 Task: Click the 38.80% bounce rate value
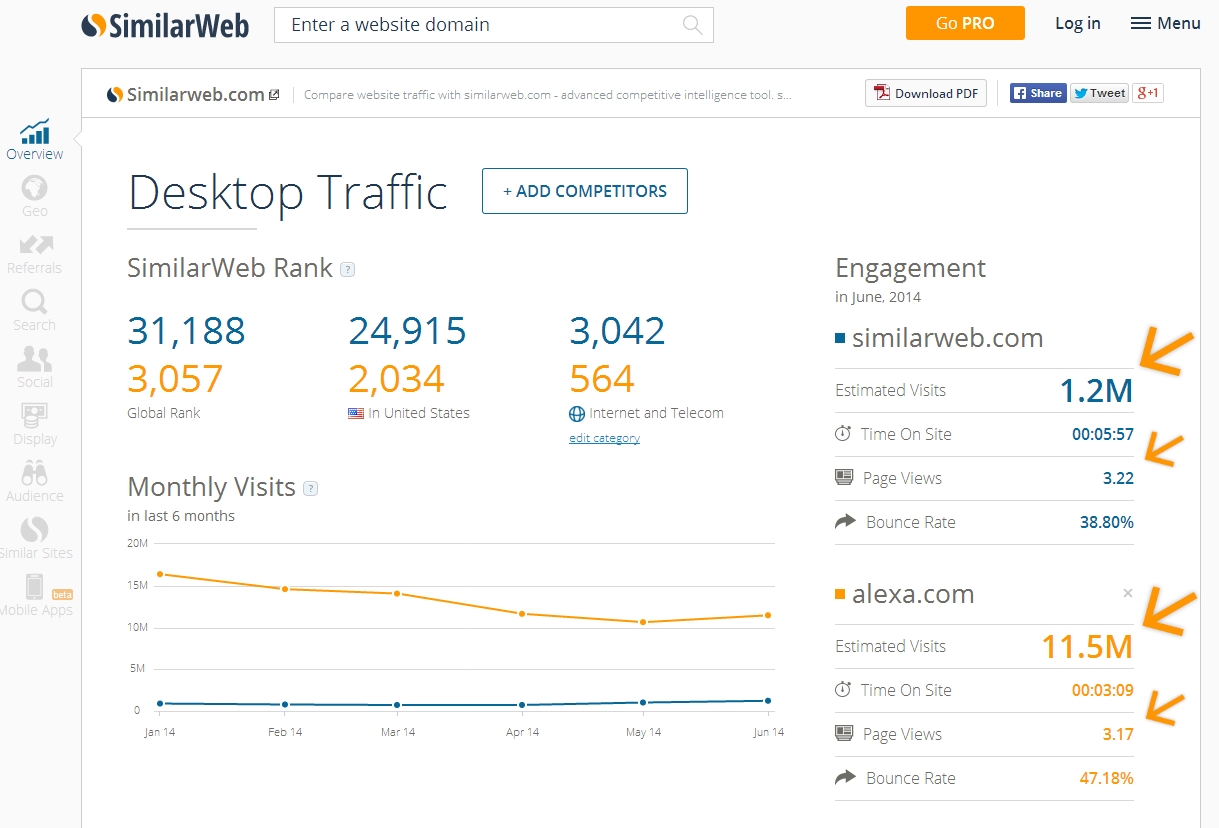click(1106, 522)
